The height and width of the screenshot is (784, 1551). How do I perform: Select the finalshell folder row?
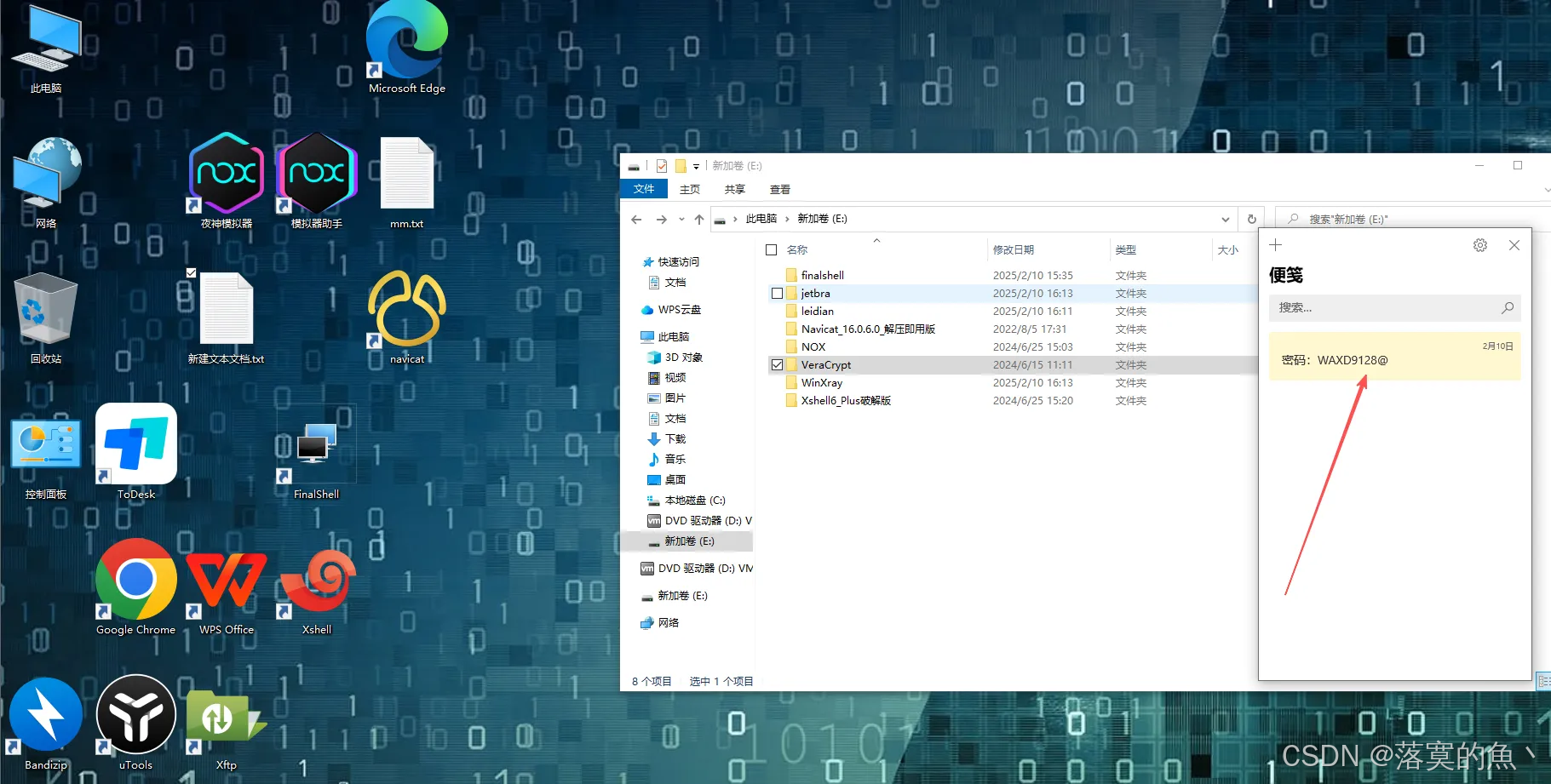coord(1011,275)
